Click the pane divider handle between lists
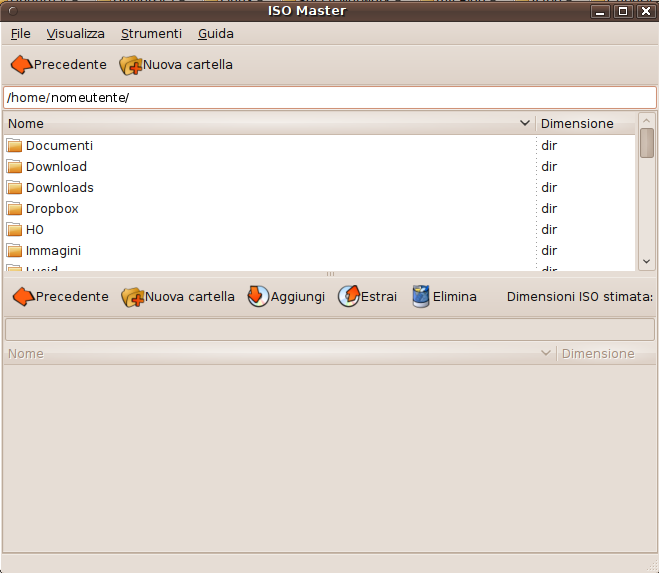Viewport: 659px width, 573px height. (x=330, y=274)
